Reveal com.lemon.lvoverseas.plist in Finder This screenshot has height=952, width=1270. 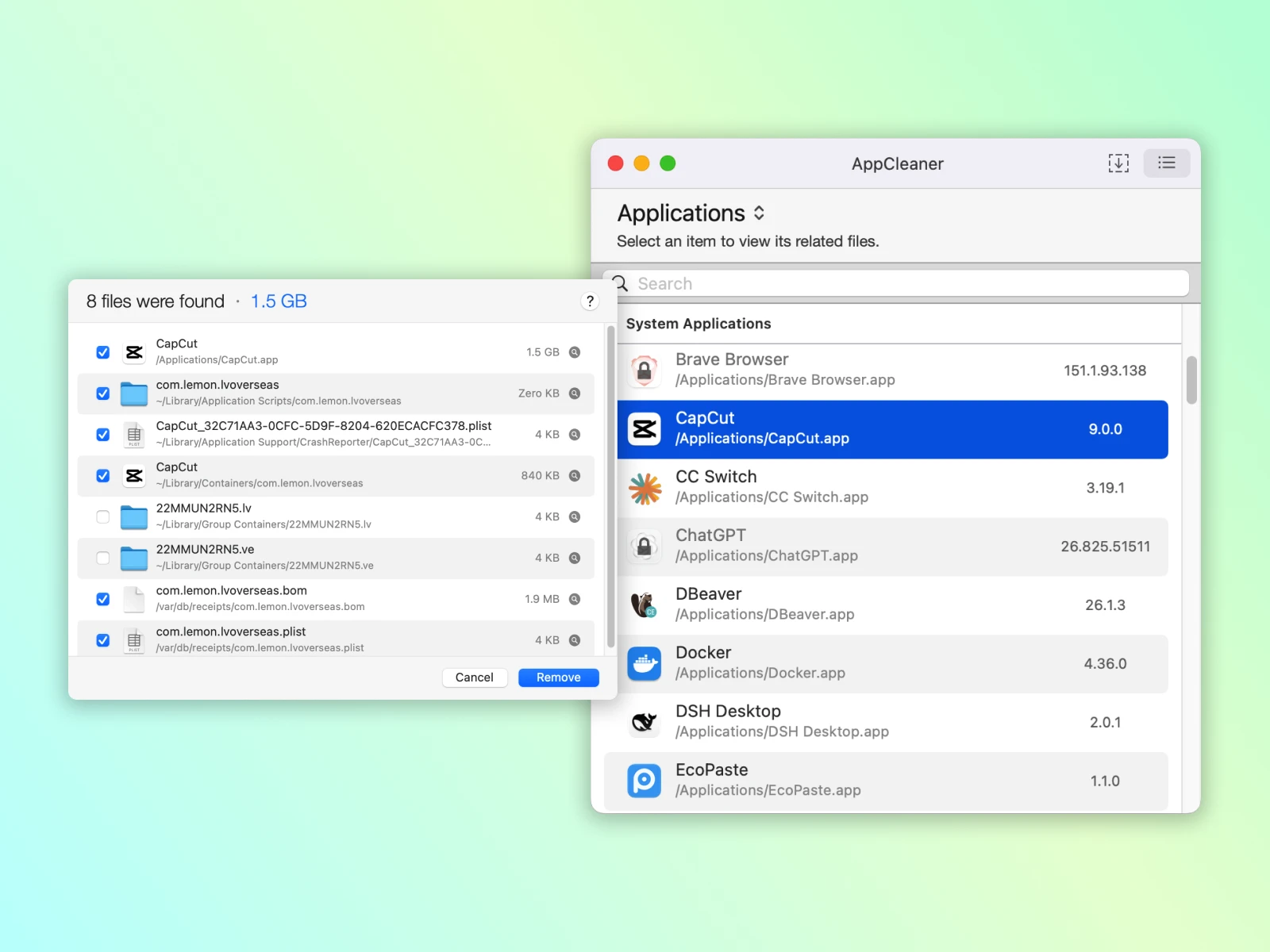point(575,640)
